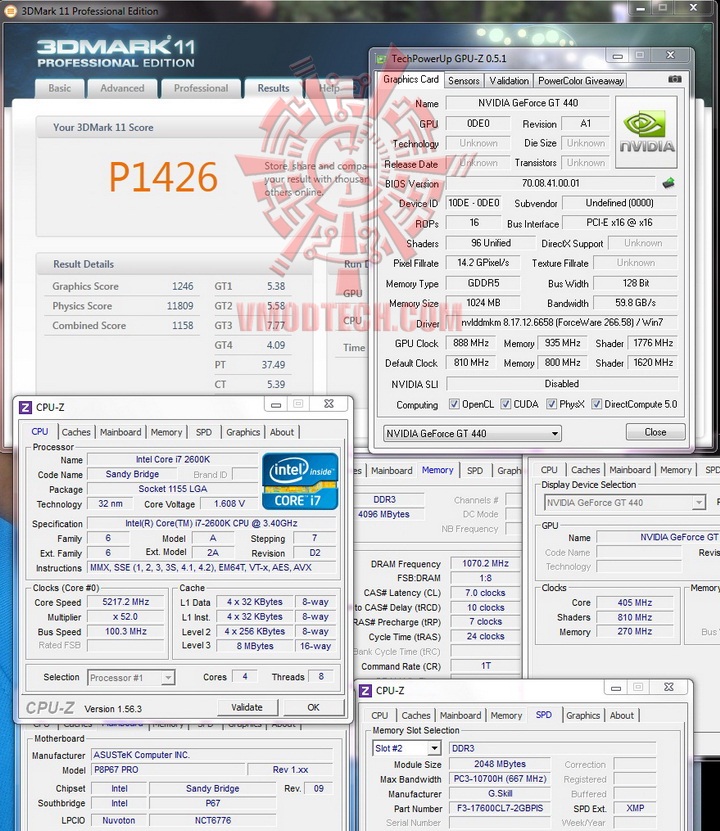Open the Professional tab in 3DMark 11
This screenshot has height=831, width=720.
[x=201, y=89]
